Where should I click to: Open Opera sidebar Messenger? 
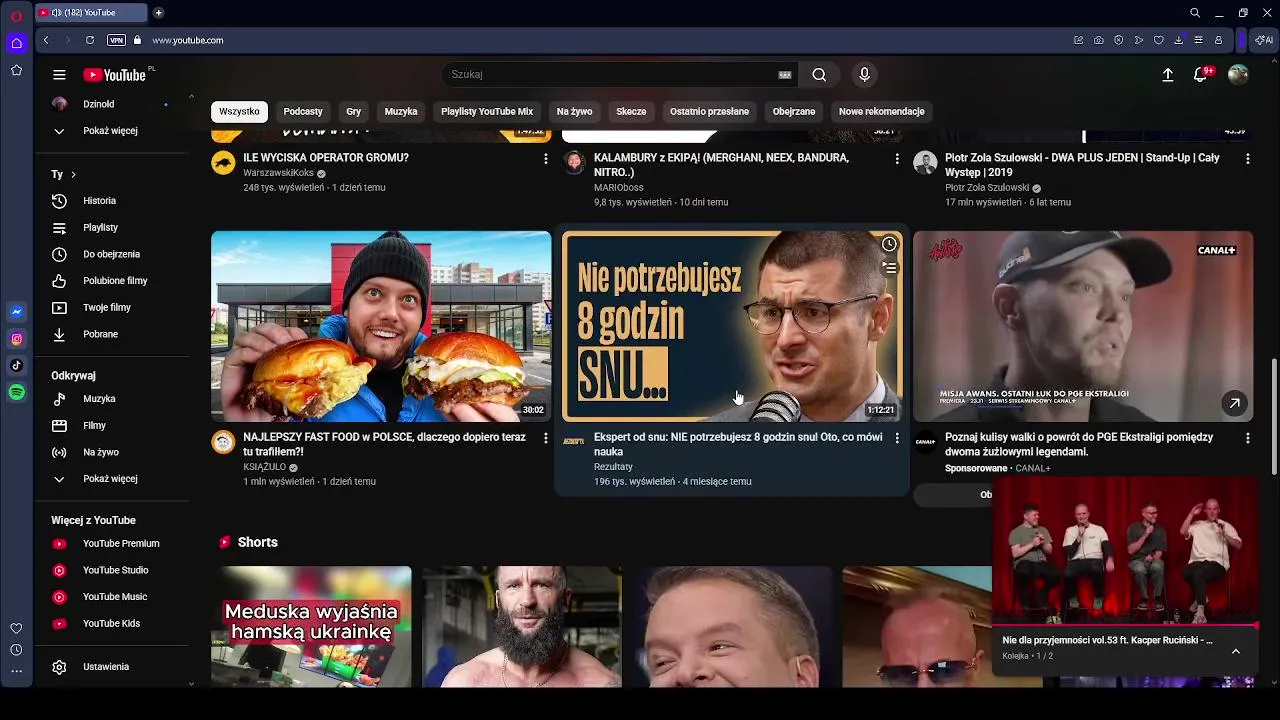[16, 312]
